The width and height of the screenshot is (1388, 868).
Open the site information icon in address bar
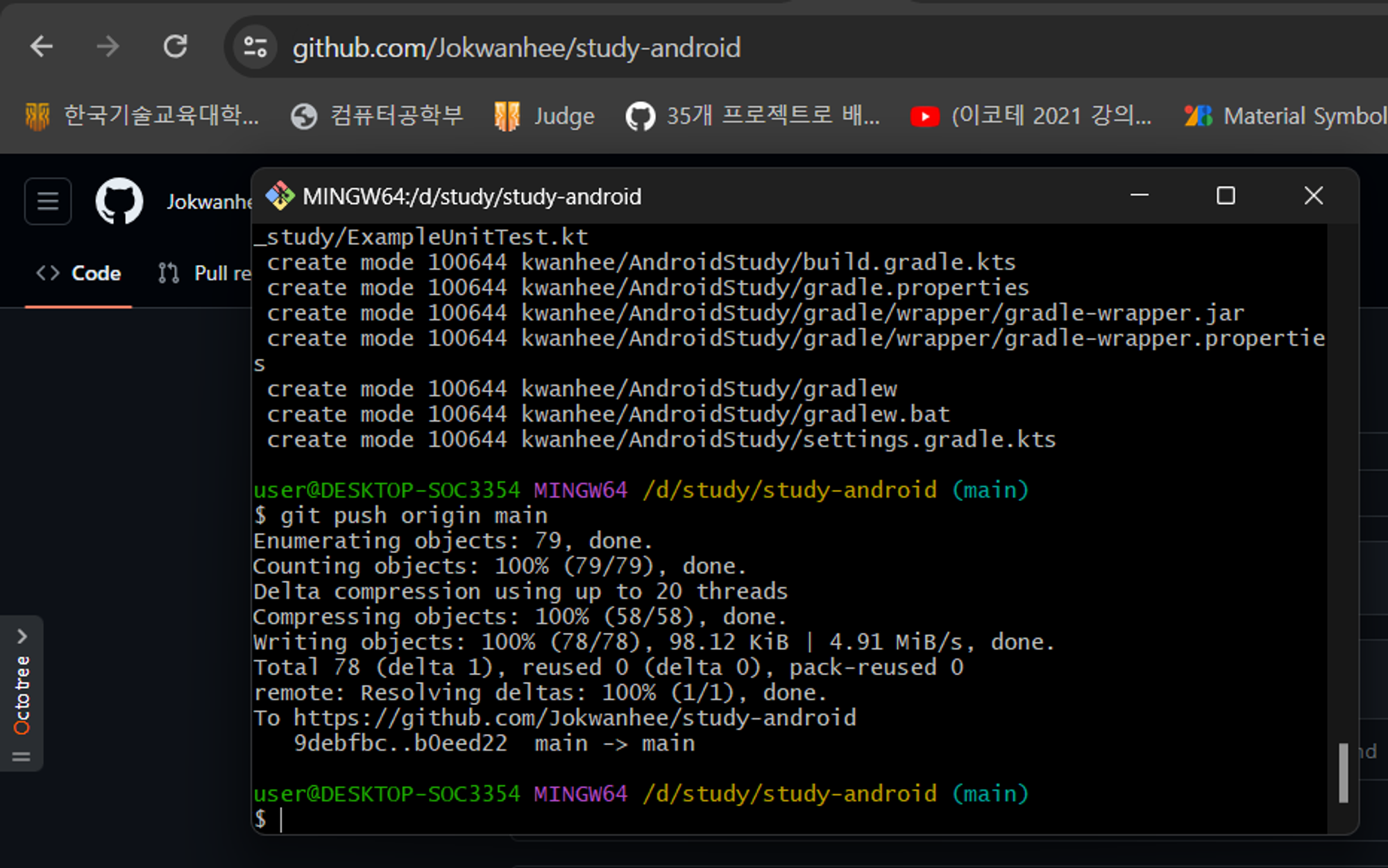click(255, 47)
